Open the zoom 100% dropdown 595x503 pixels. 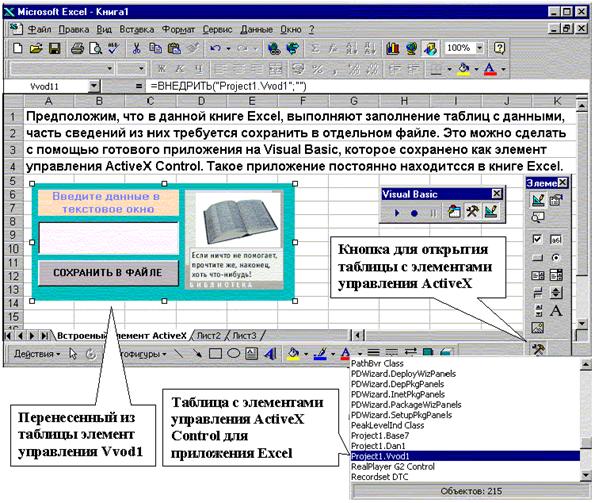(x=480, y=48)
